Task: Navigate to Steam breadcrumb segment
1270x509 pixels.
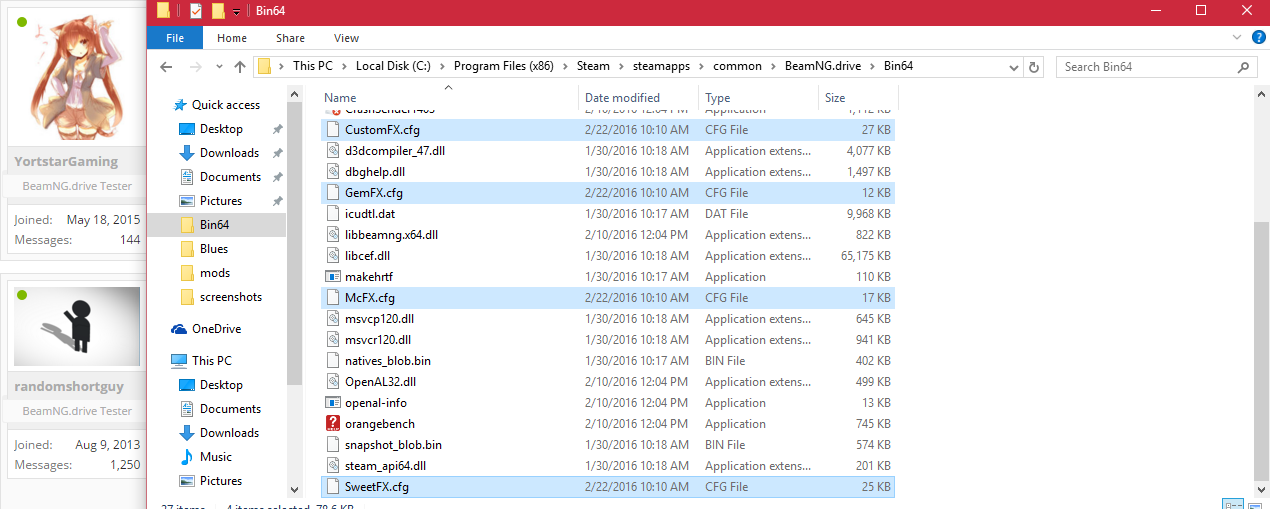Action: click(593, 66)
